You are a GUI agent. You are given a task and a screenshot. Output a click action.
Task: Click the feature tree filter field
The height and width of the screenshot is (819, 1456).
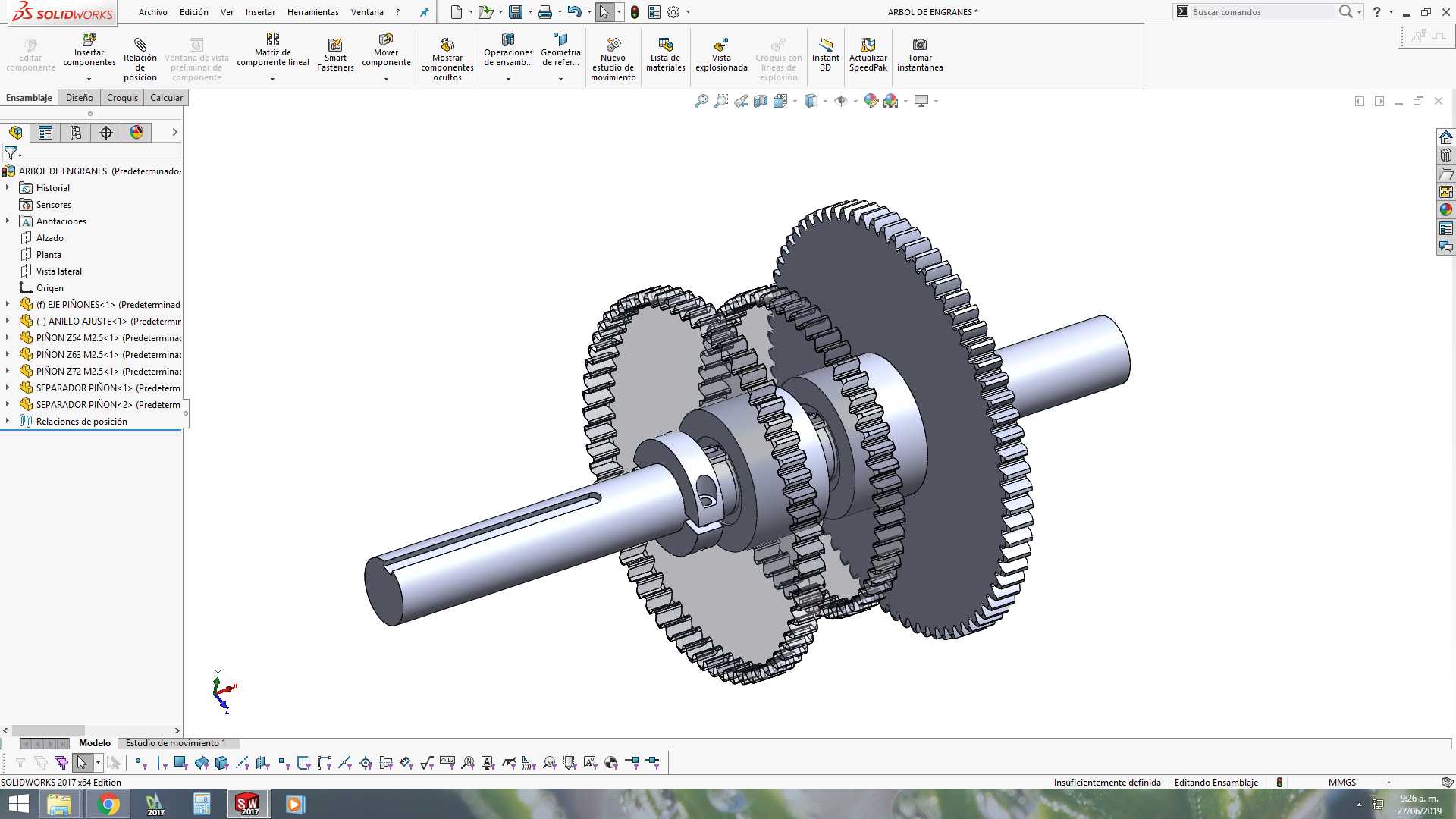coord(91,153)
